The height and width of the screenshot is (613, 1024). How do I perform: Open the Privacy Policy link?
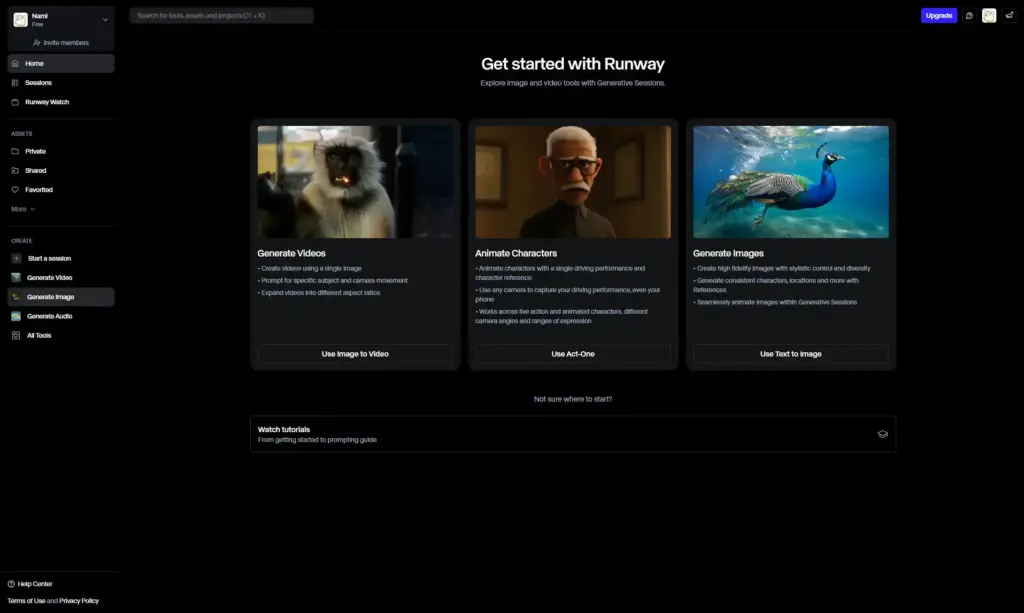coord(79,601)
